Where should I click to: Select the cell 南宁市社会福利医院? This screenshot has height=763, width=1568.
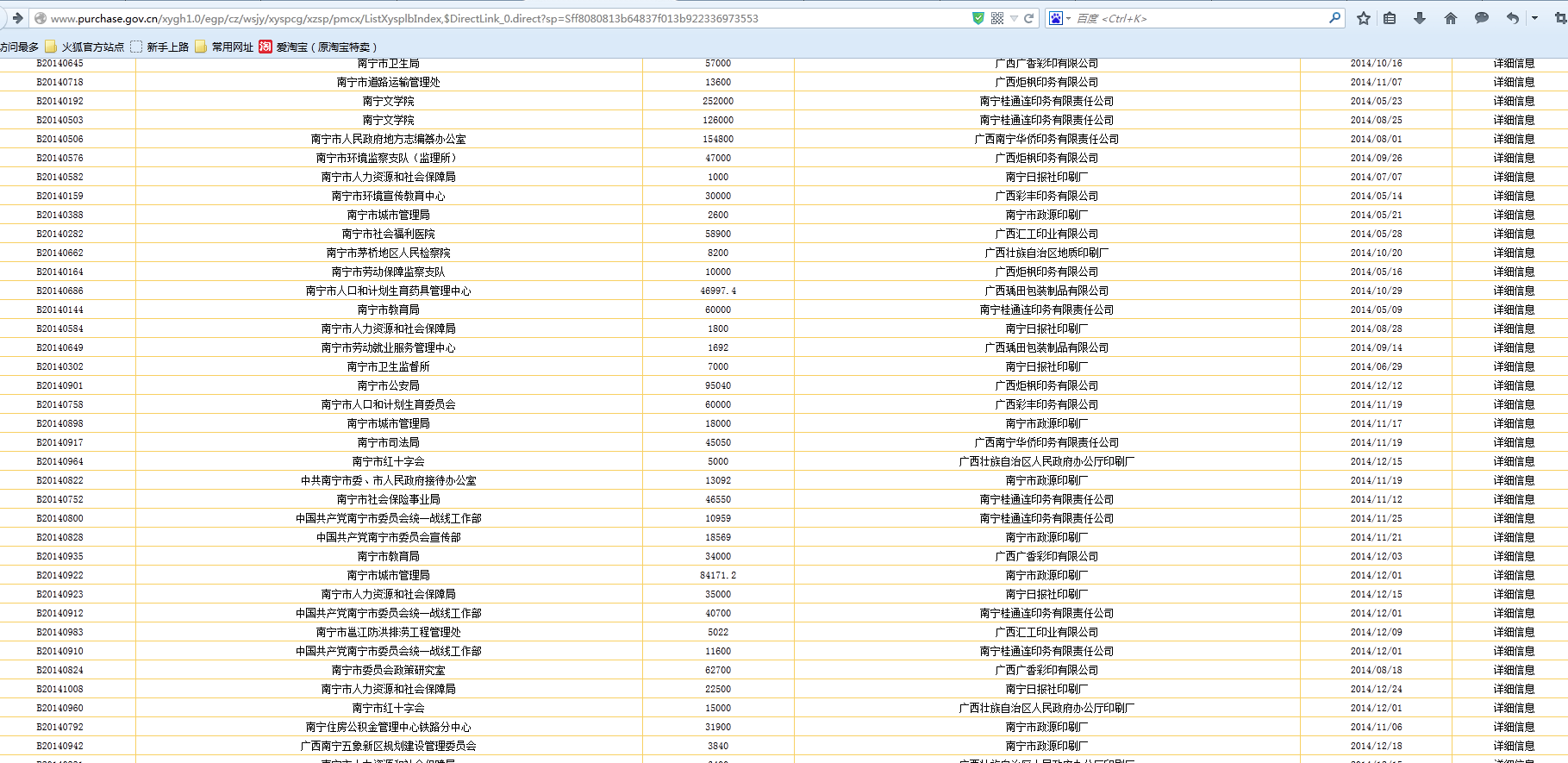click(x=389, y=234)
